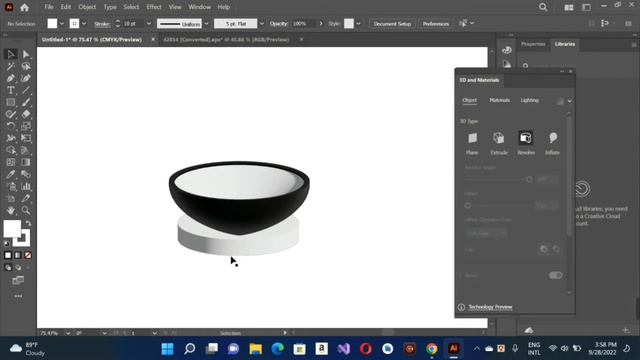
Task: Open brush definition dropdown
Action: point(262,24)
